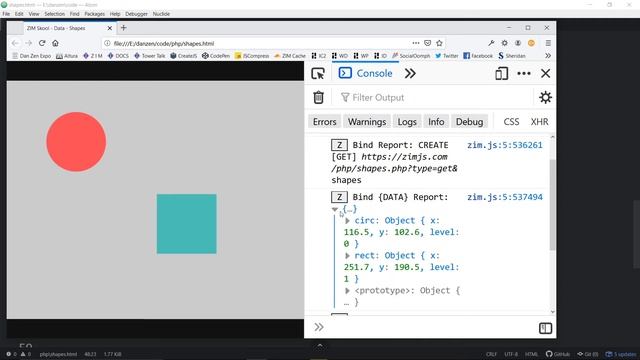This screenshot has height=360, width=640.
Task: Open source link zim.js:5:537494
Action: (504, 197)
